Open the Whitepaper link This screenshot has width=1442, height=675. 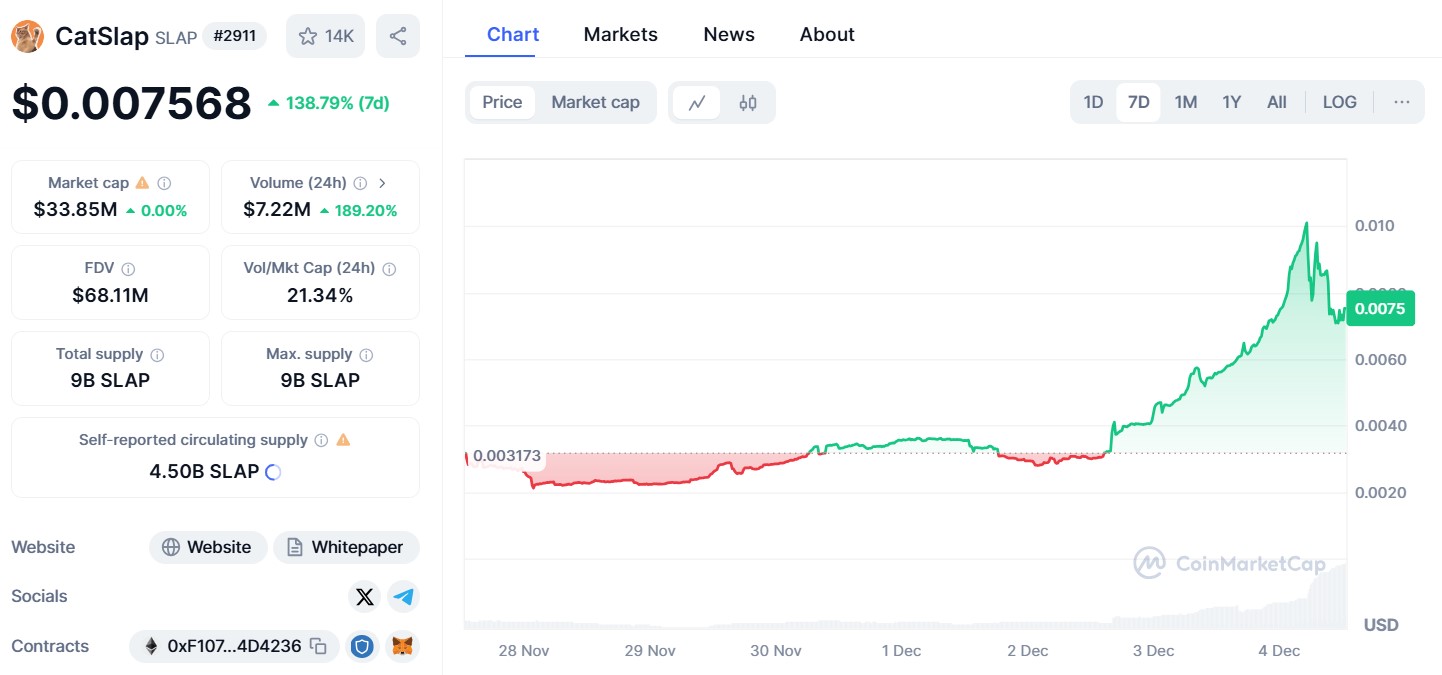pyautogui.click(x=346, y=547)
